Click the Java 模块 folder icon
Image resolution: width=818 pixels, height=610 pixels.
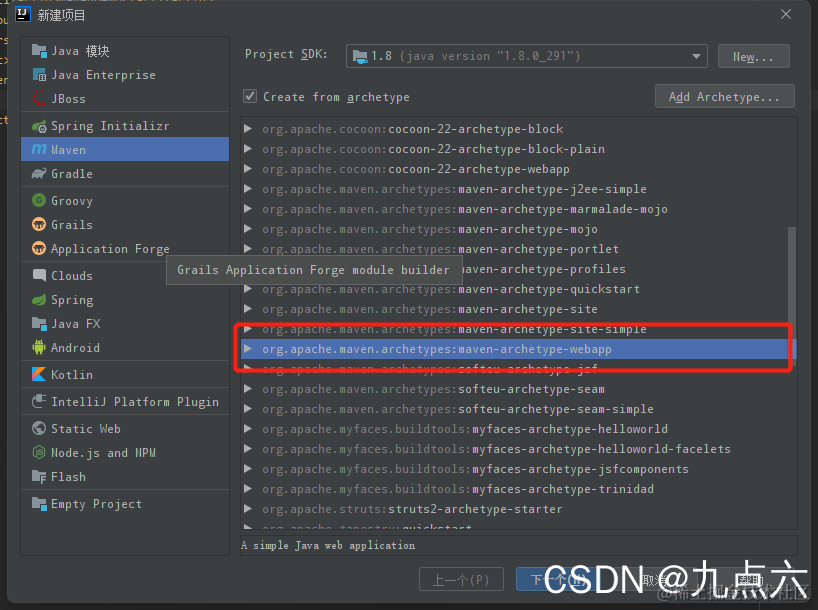coord(39,51)
